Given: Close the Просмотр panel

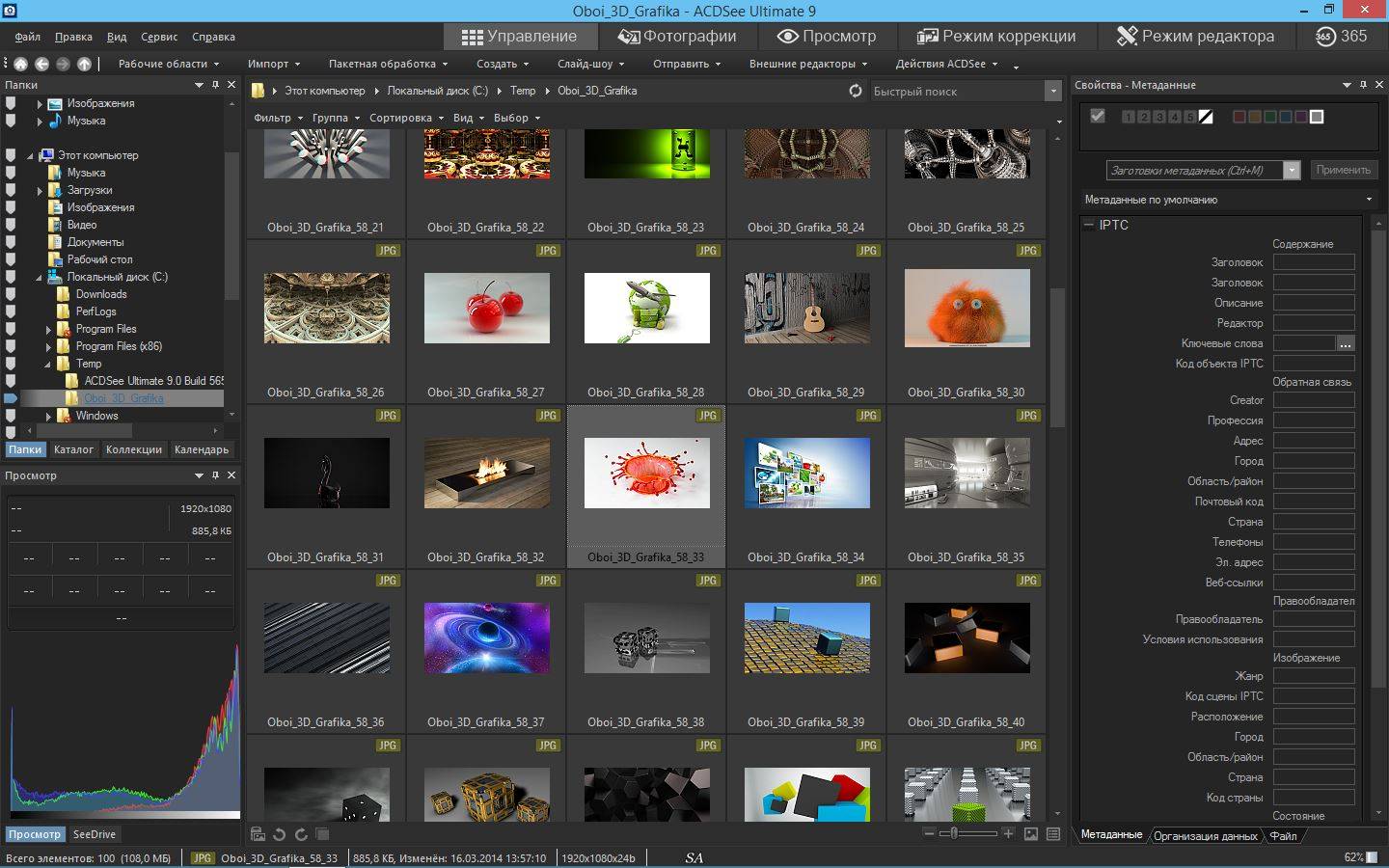Looking at the screenshot, I should pos(231,475).
